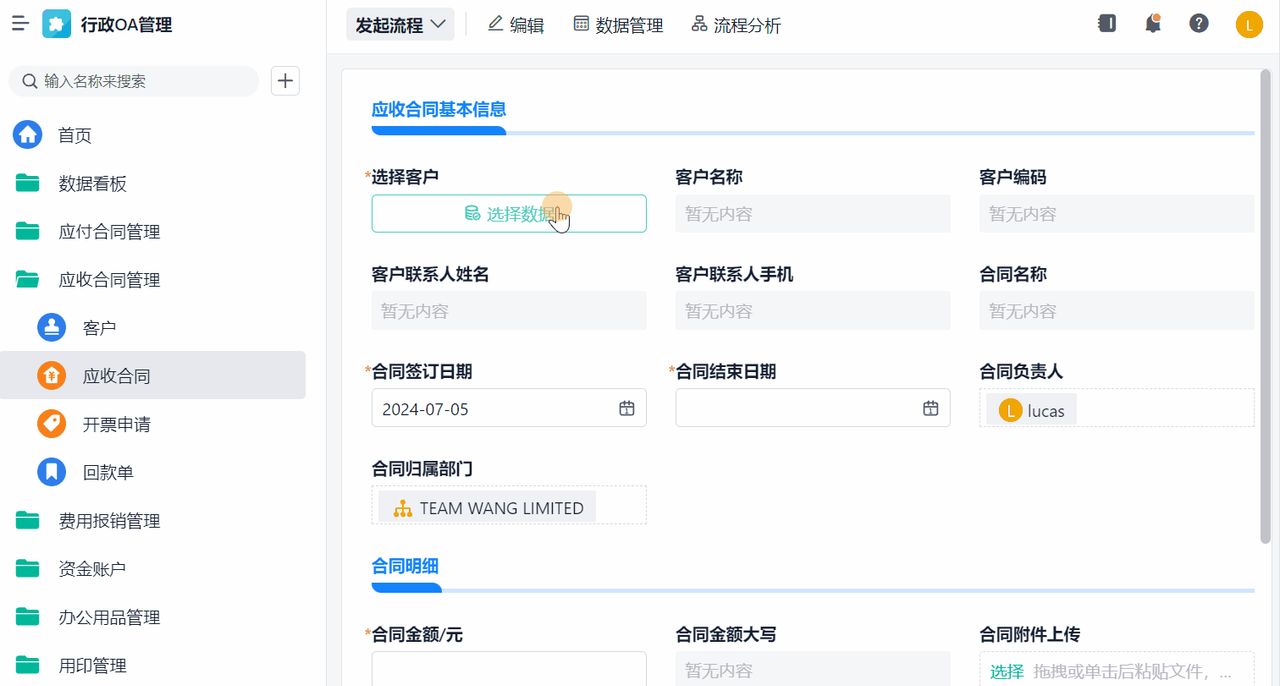Switch to 数据管理 in the top bar
1280x686 pixels.
coord(619,24)
